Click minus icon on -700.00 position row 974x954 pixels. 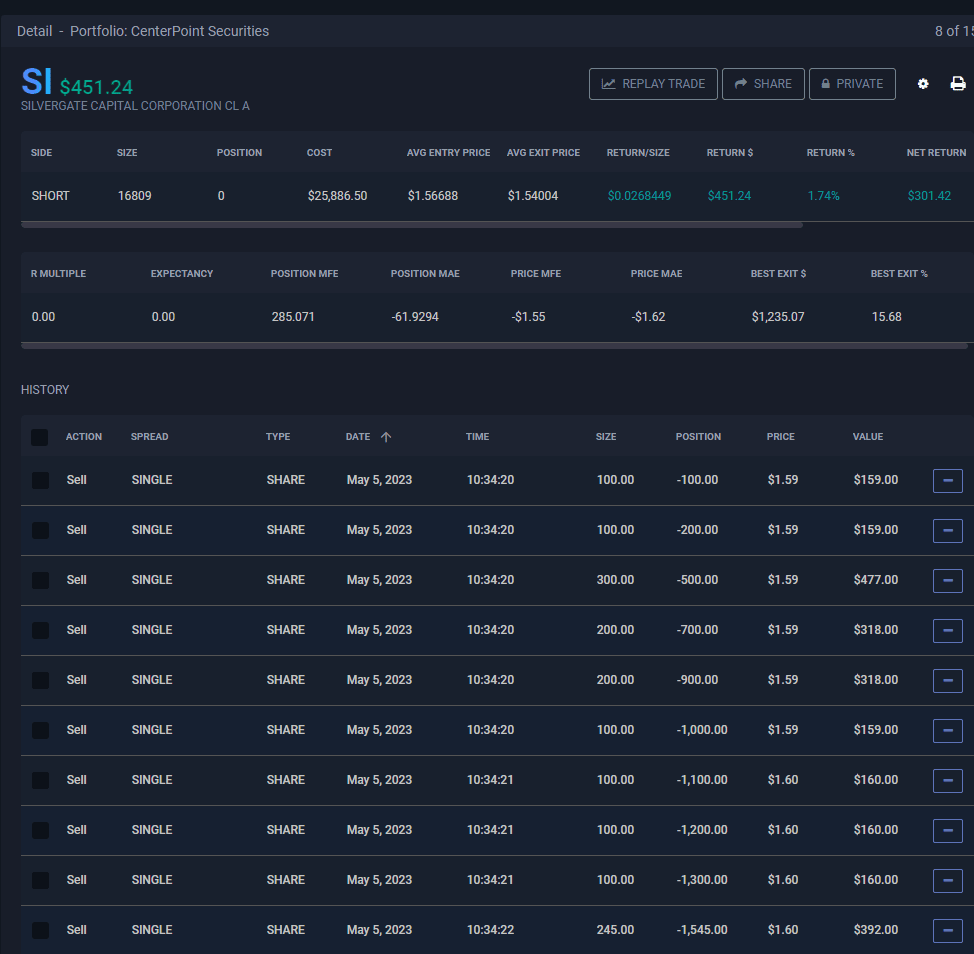click(947, 631)
